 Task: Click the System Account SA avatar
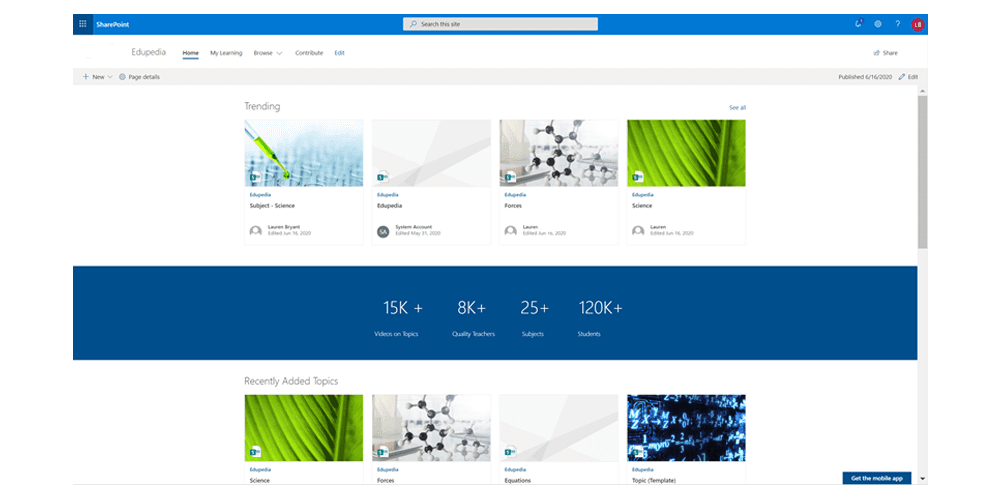(x=383, y=231)
